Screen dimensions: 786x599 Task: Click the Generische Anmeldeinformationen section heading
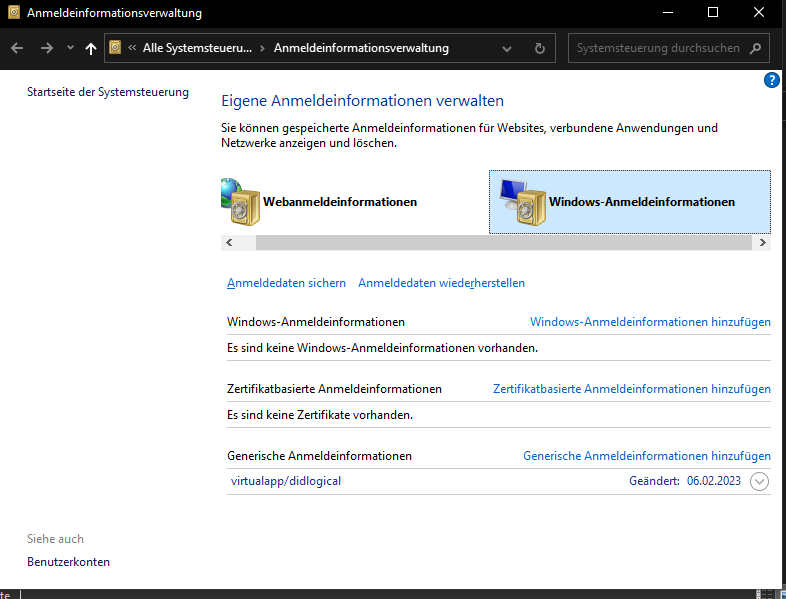tap(319, 456)
